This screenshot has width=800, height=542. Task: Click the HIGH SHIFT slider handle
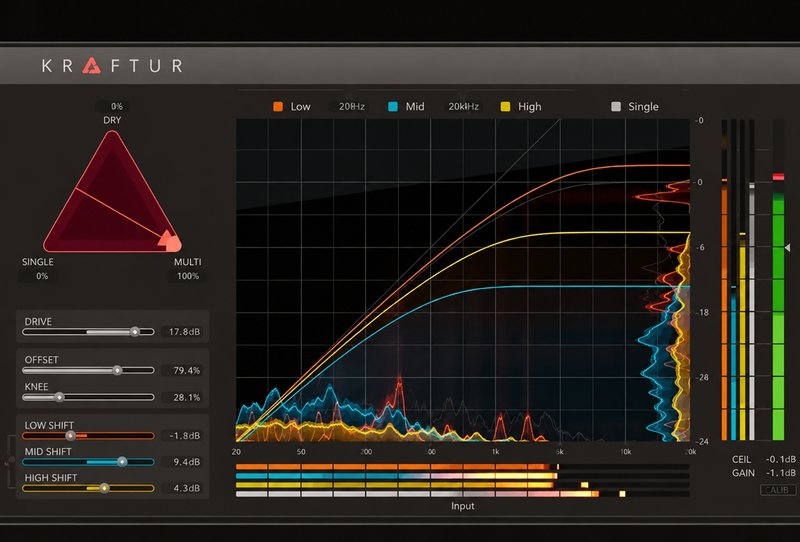104,488
